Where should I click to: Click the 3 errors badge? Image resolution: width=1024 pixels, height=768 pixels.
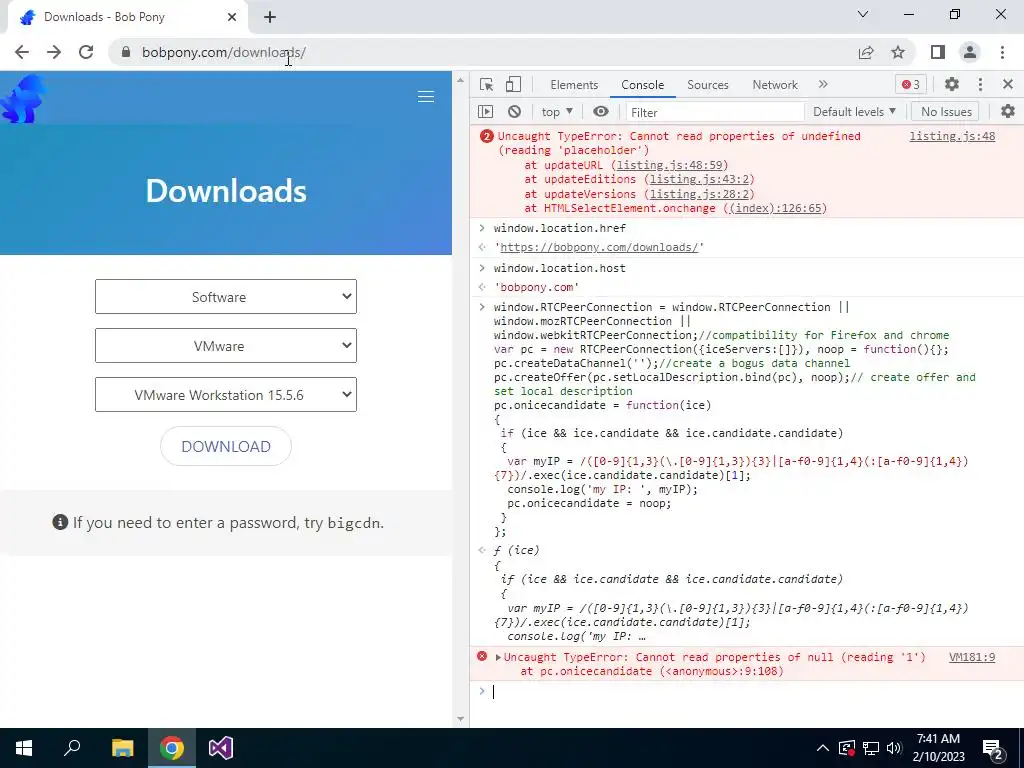pyautogui.click(x=911, y=84)
